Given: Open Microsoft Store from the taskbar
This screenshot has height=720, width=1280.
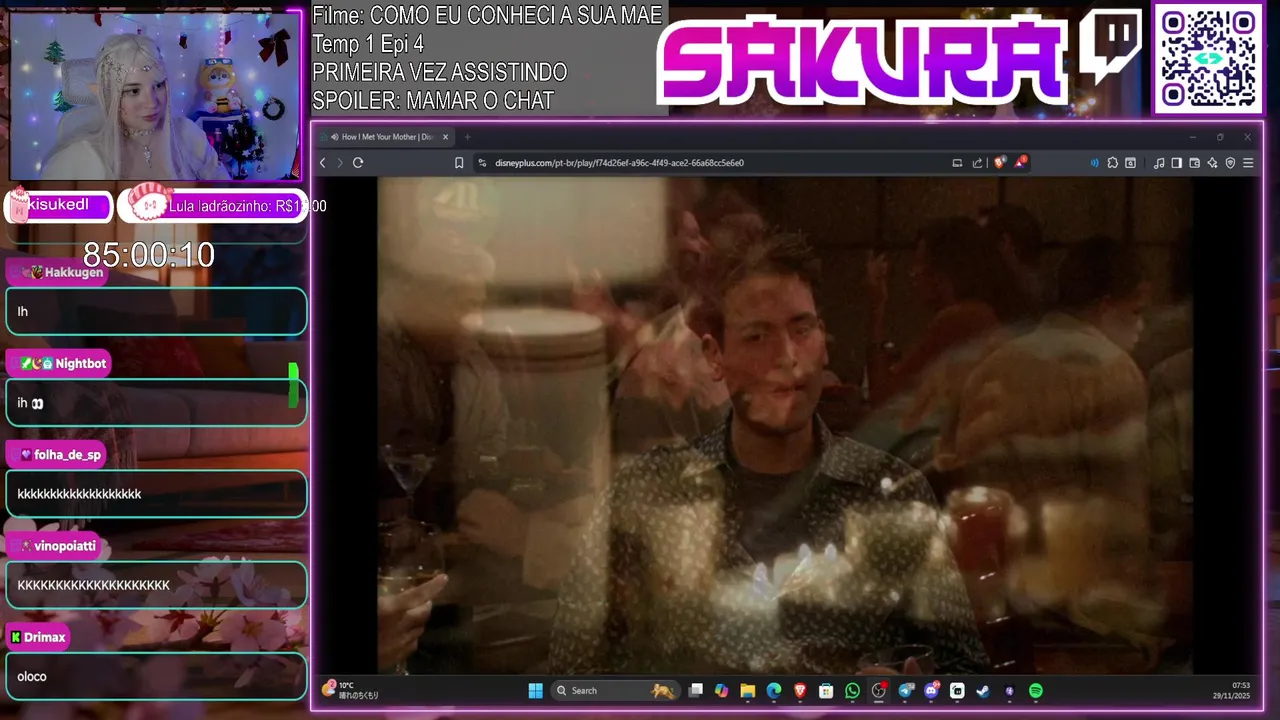Looking at the screenshot, I should (x=826, y=690).
